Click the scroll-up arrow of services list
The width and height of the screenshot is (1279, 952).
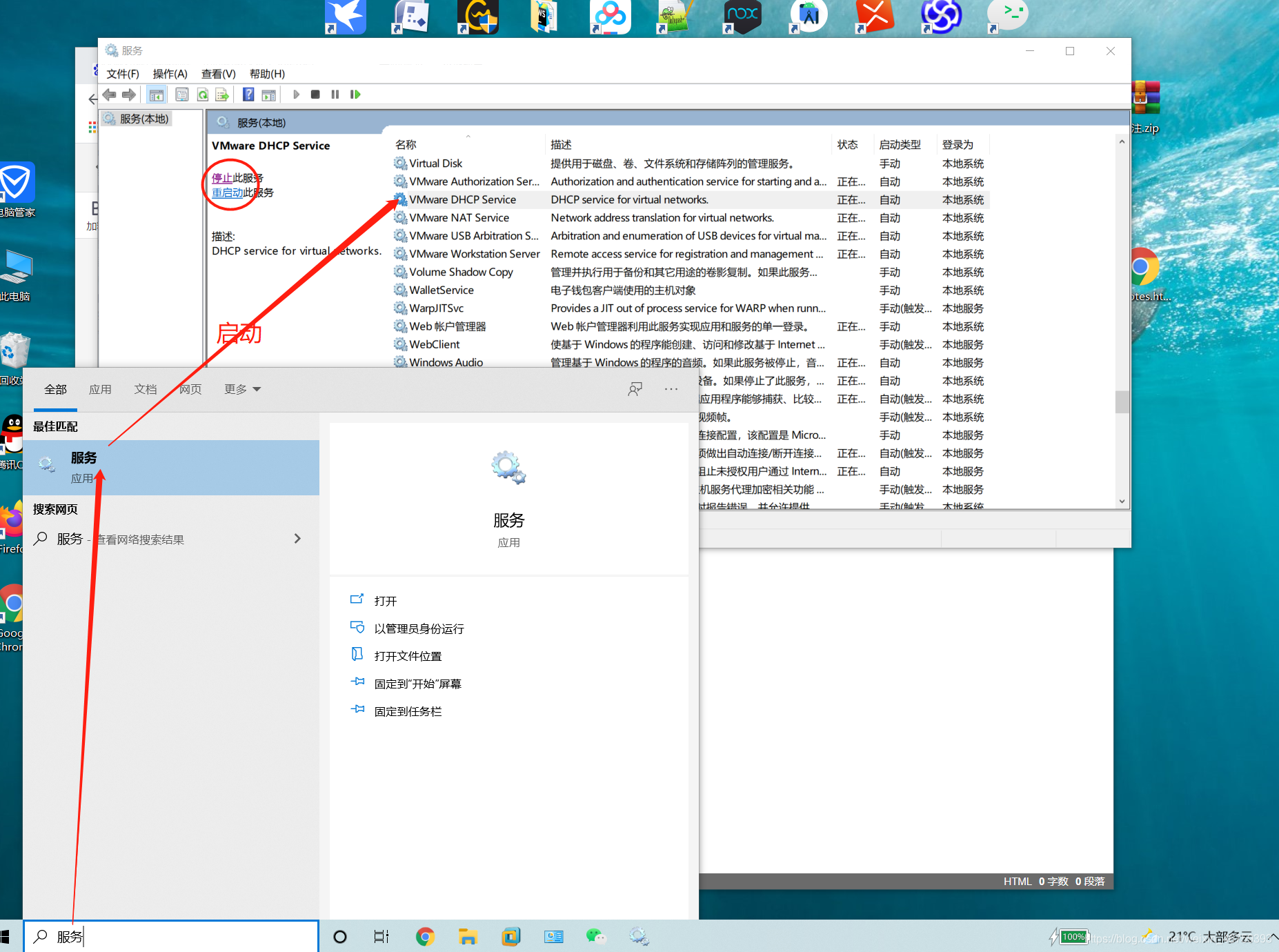(x=1122, y=142)
